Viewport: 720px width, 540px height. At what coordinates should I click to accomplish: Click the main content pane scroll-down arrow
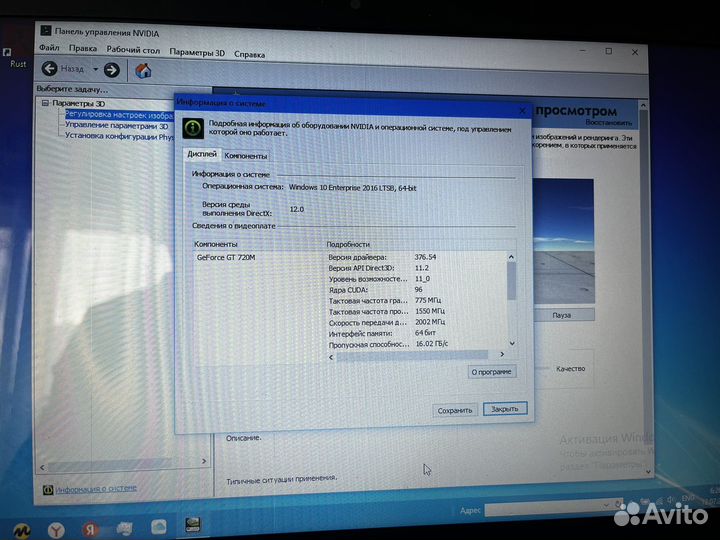click(648, 472)
